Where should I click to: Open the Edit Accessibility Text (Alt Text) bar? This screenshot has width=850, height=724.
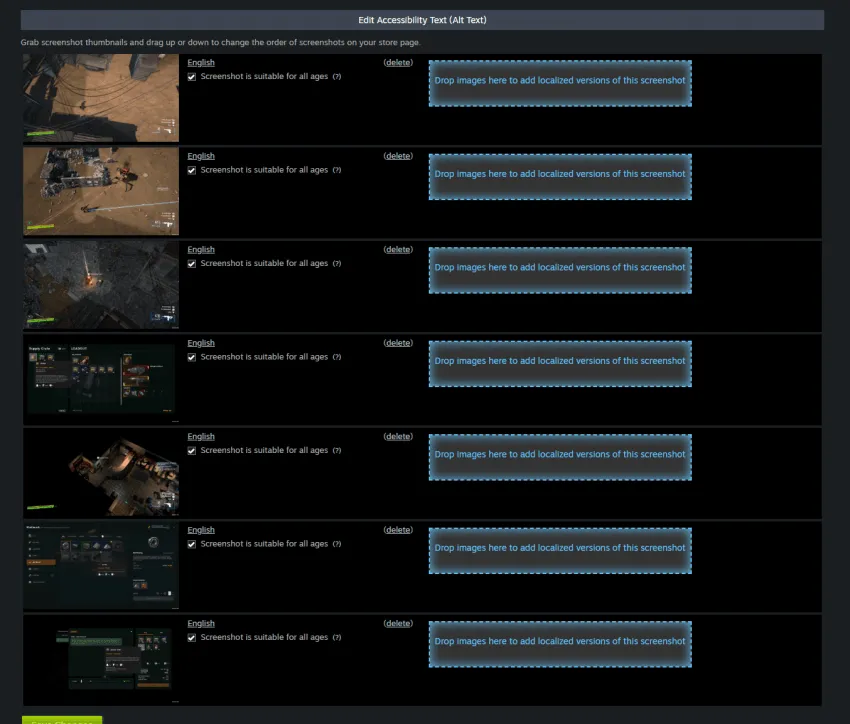[x=422, y=20]
